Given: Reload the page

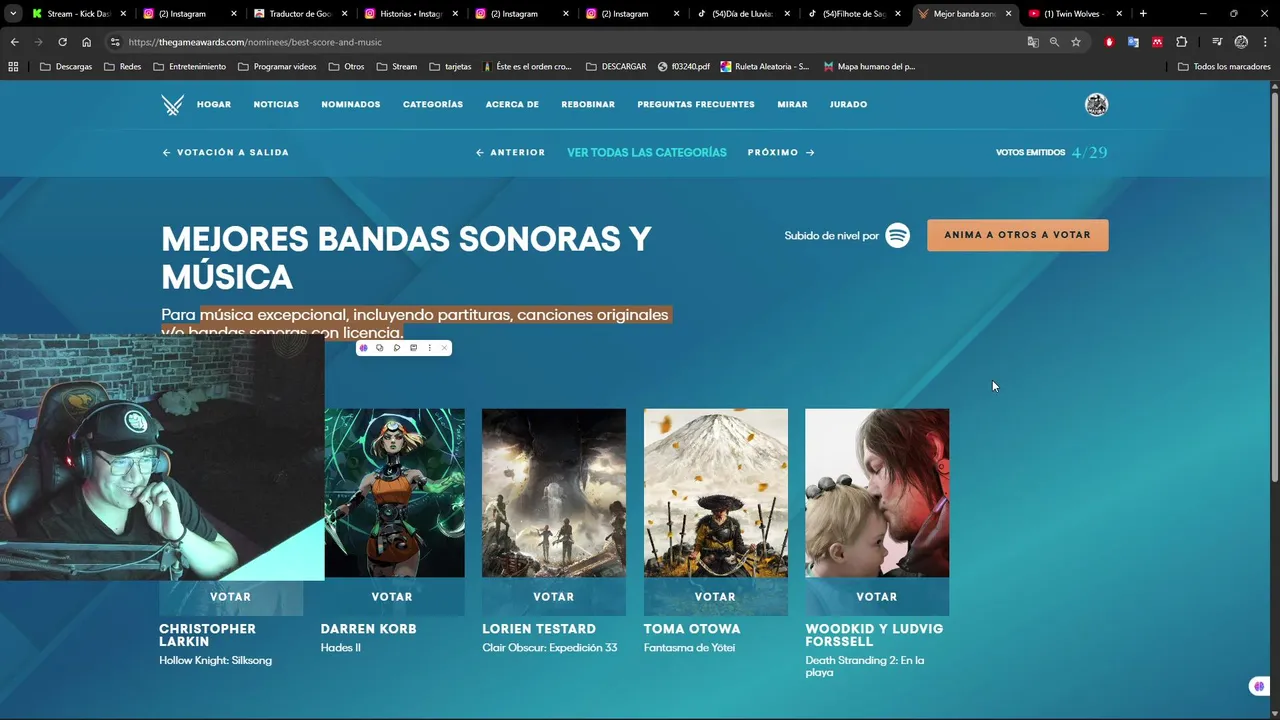Looking at the screenshot, I should pos(62,42).
